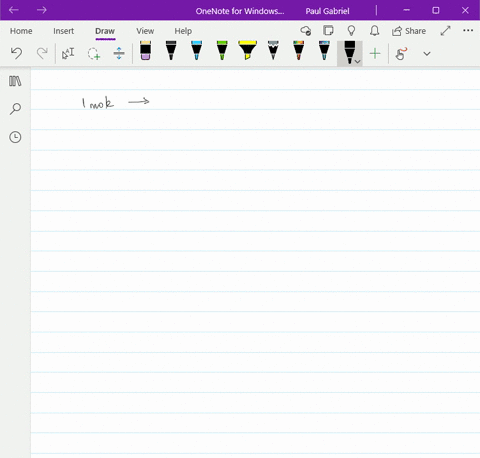The height and width of the screenshot is (458, 480).
Task: Click the Insert or Remove Space tool
Action: click(119, 53)
